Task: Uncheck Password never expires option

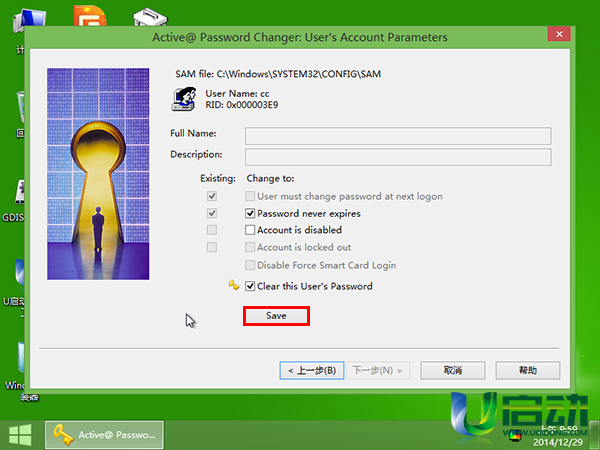Action: 250,214
